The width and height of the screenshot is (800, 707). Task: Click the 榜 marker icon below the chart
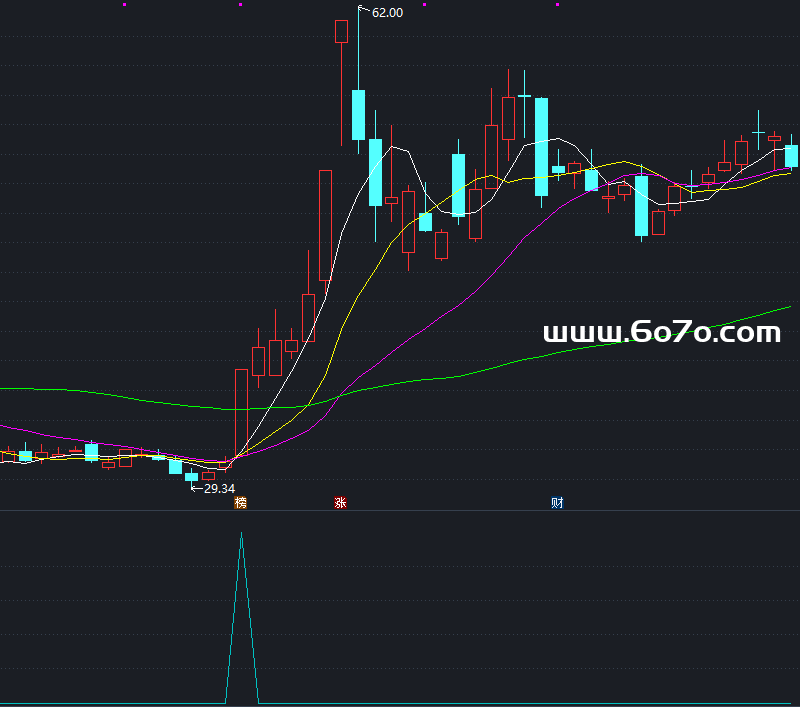click(x=240, y=502)
